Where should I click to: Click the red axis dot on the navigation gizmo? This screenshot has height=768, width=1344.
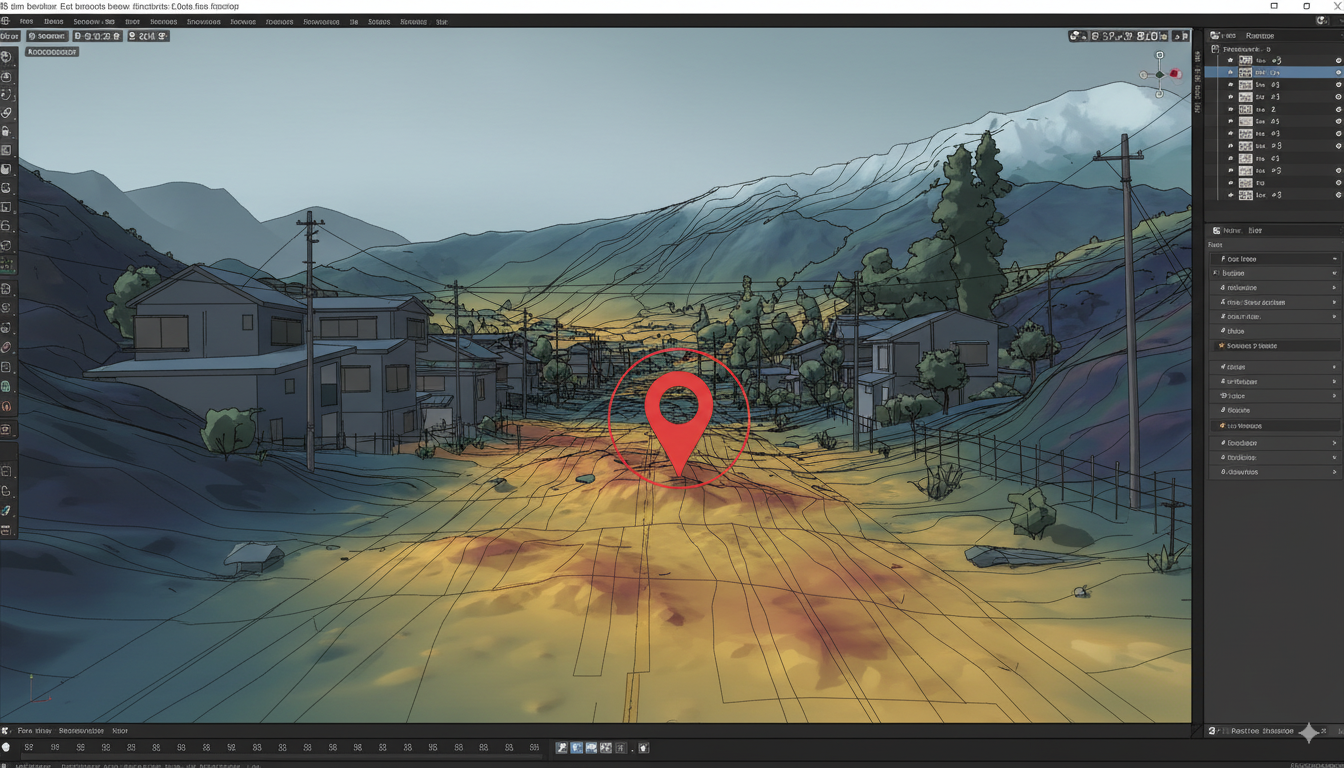tap(1175, 74)
